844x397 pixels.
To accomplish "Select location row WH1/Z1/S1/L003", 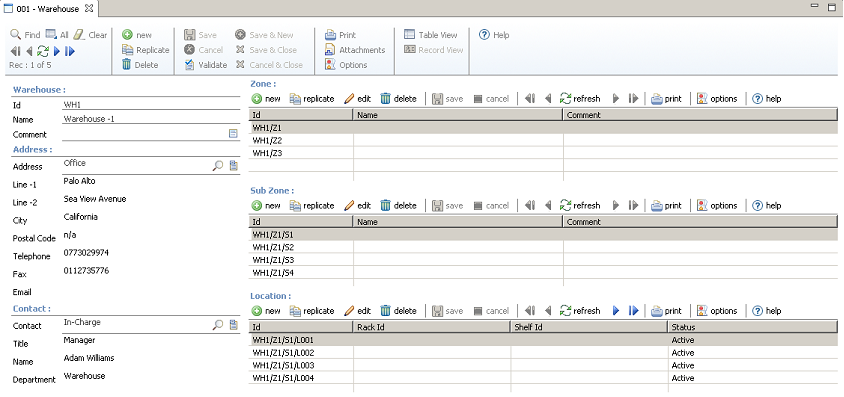I will coord(543,366).
